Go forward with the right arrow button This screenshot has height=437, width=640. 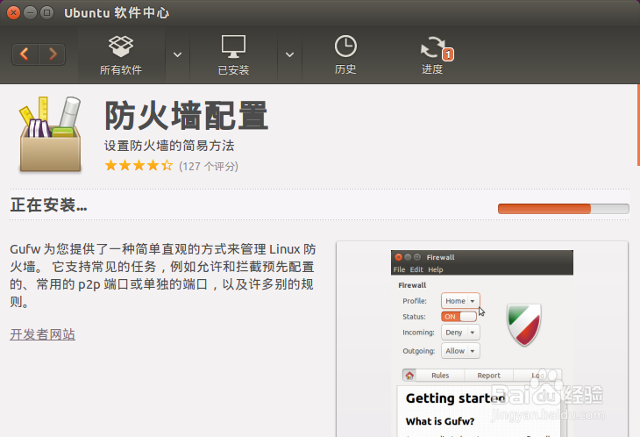coord(52,54)
